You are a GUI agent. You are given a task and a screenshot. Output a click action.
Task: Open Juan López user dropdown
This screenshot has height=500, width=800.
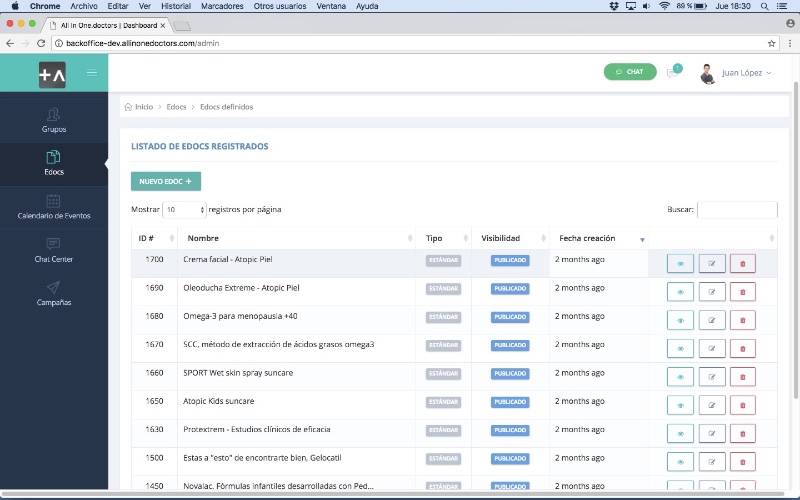click(x=746, y=73)
